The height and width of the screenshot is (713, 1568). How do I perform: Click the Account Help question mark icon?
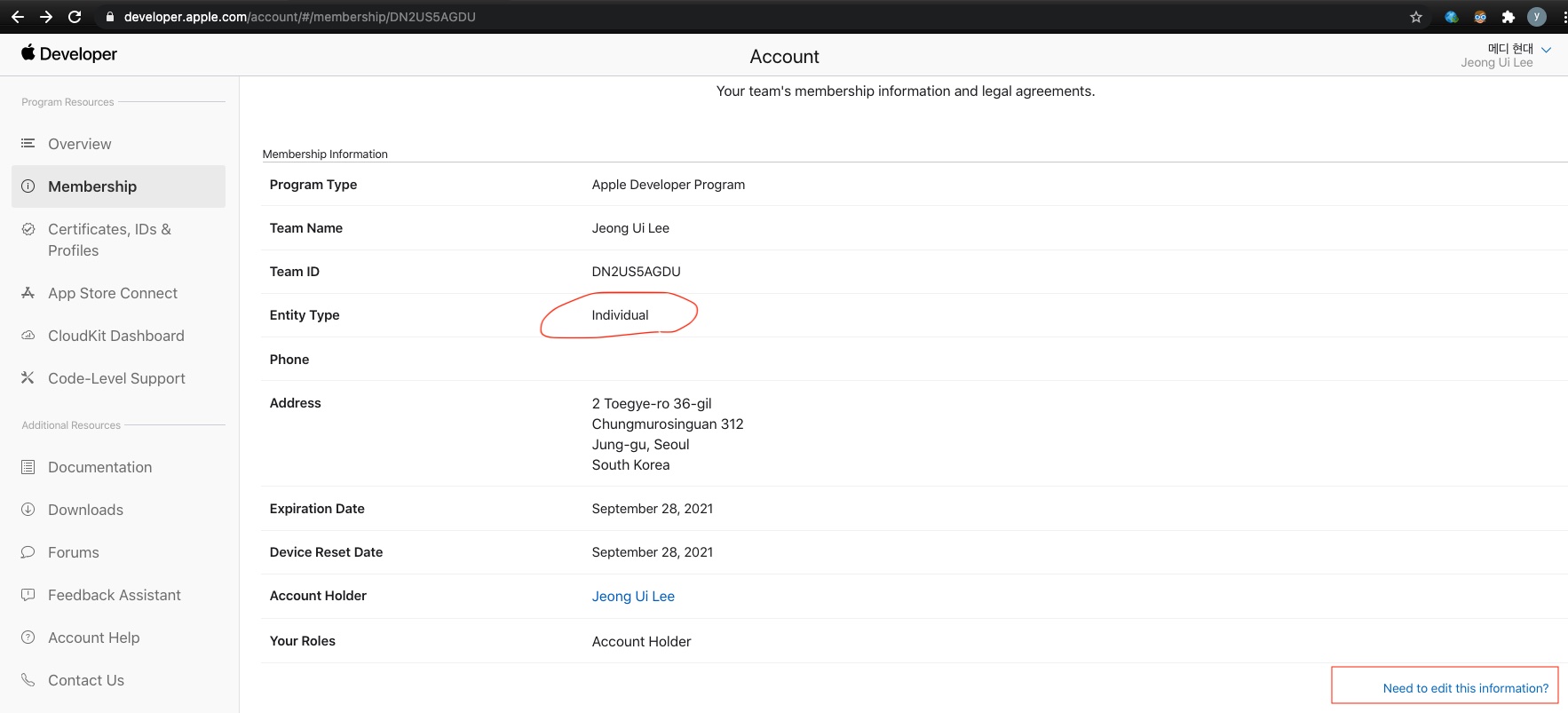(x=28, y=638)
